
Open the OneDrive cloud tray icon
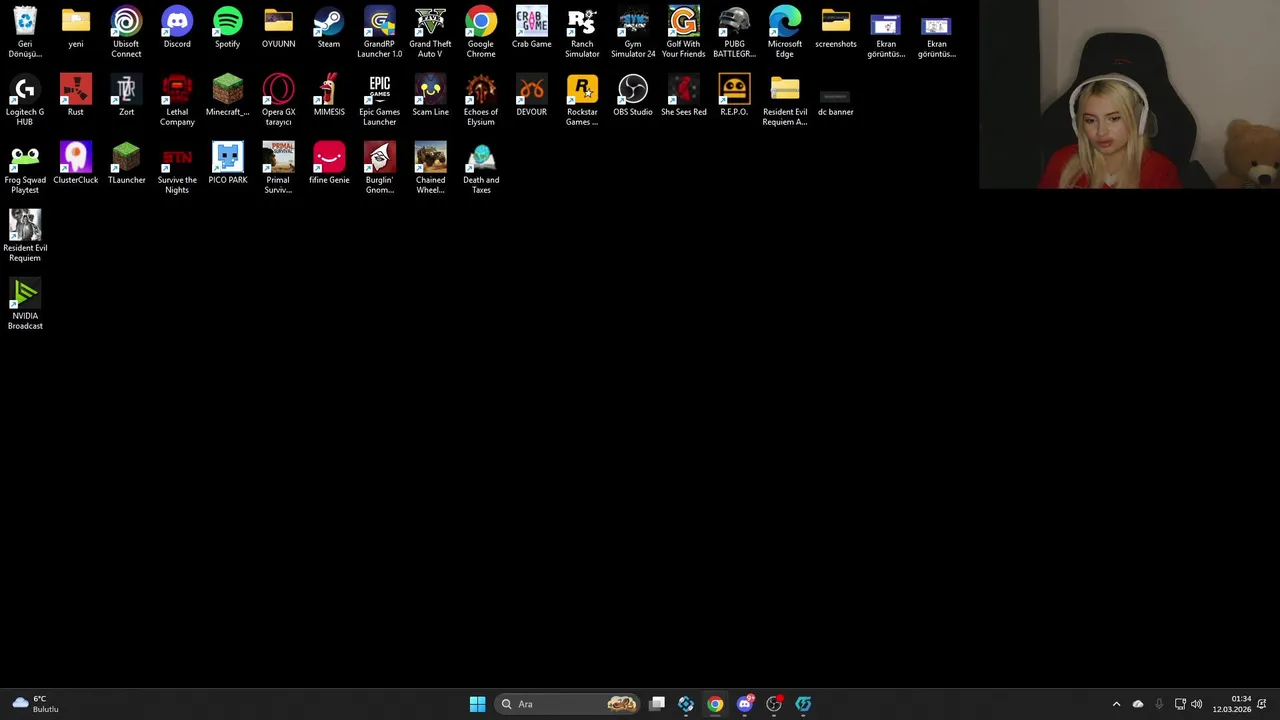[x=1137, y=704]
